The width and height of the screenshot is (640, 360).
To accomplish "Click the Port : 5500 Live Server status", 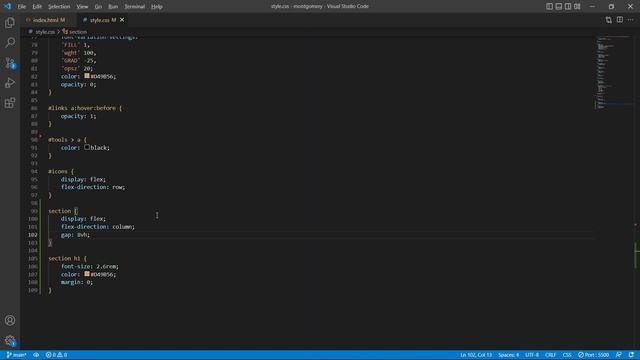I will pos(593,355).
